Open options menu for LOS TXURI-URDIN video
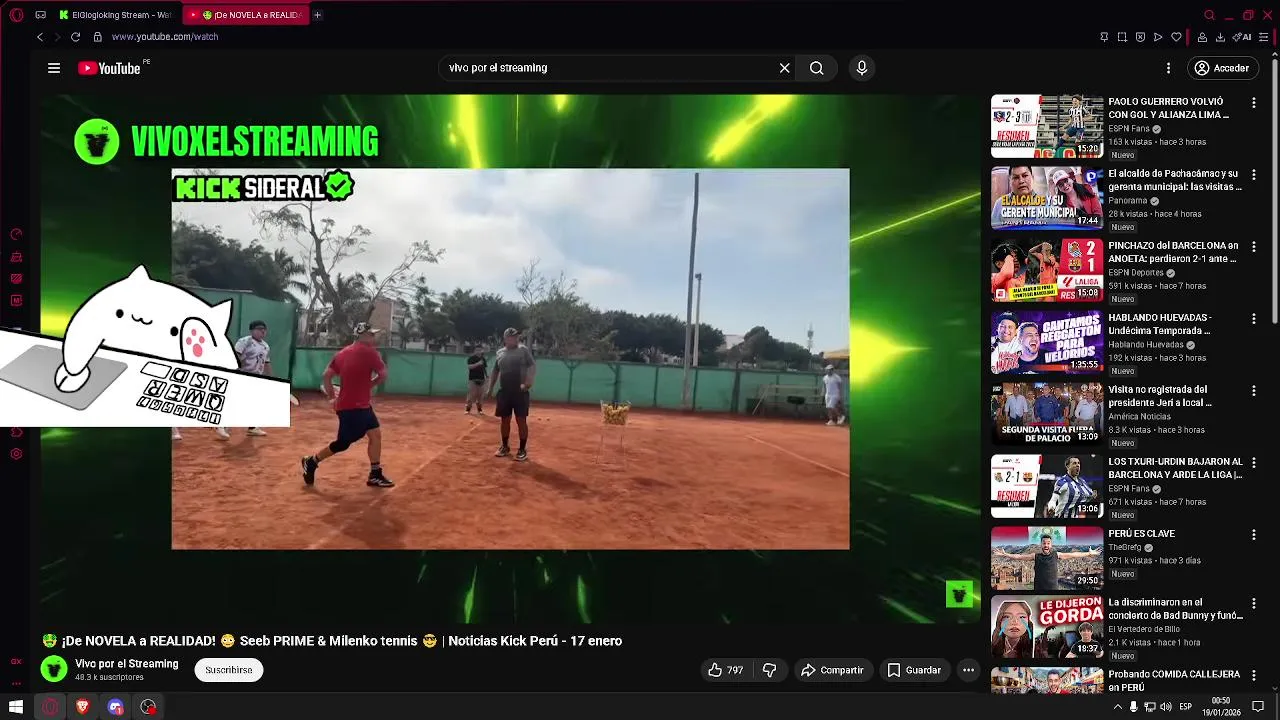Image resolution: width=1280 pixels, height=720 pixels. point(1253,463)
